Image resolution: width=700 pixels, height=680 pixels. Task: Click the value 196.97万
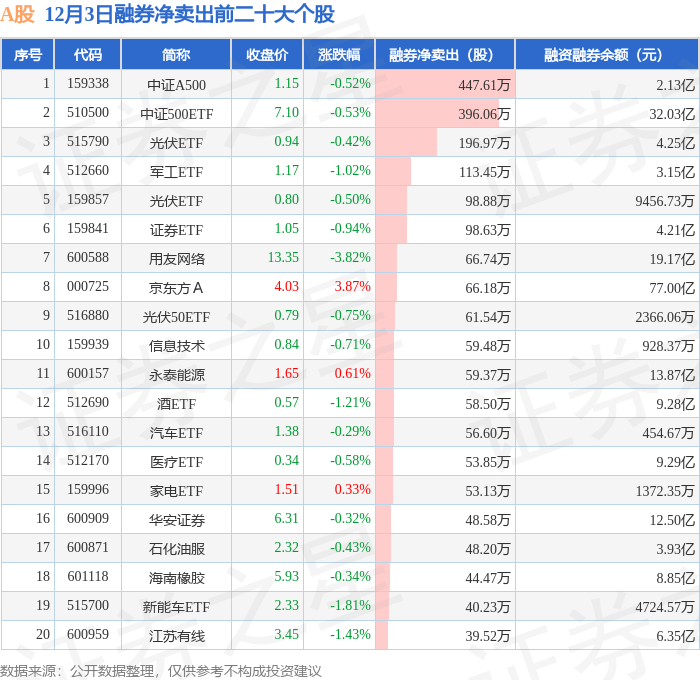point(484,143)
